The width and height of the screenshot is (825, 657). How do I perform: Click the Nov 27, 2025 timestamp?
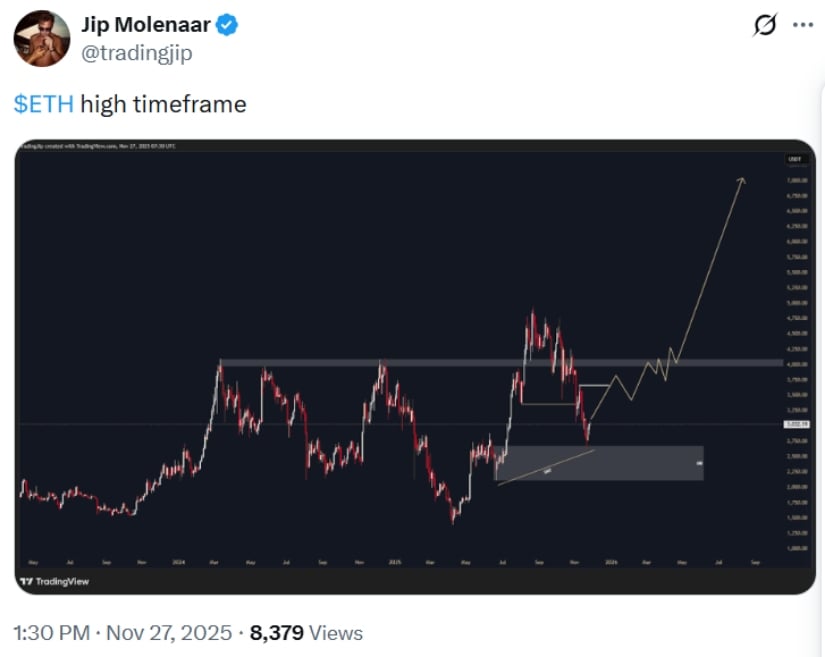(x=170, y=632)
